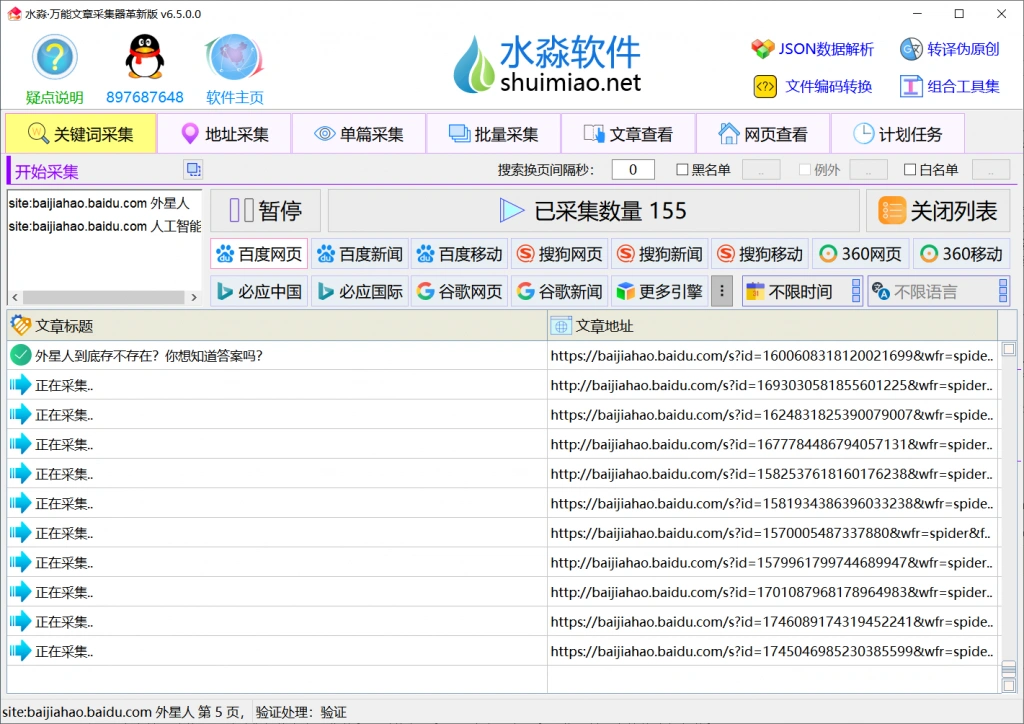
Task: Open the 软件主页 globe icon
Action: coord(234,58)
